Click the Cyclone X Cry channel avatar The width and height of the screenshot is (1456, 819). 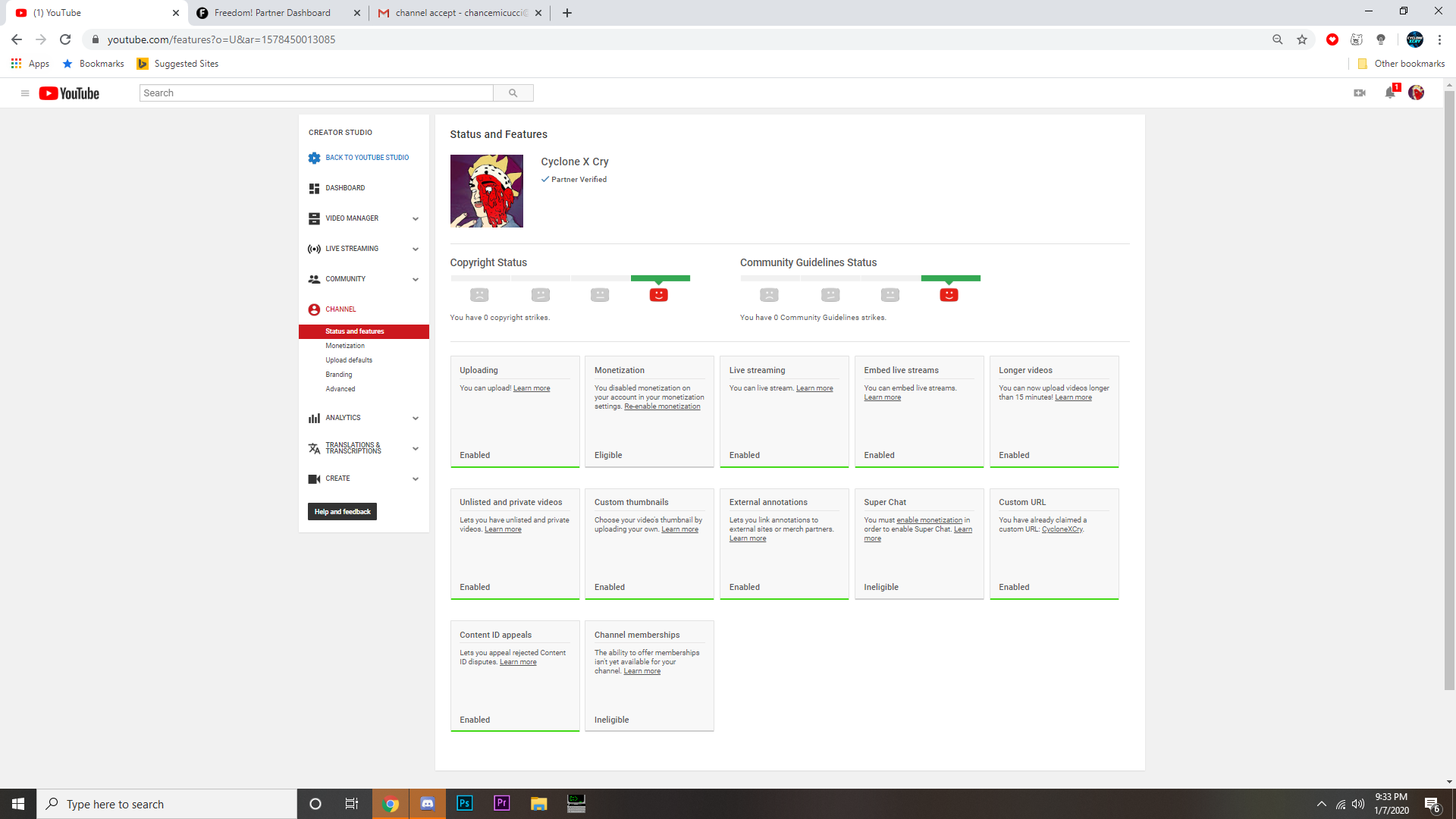[486, 191]
